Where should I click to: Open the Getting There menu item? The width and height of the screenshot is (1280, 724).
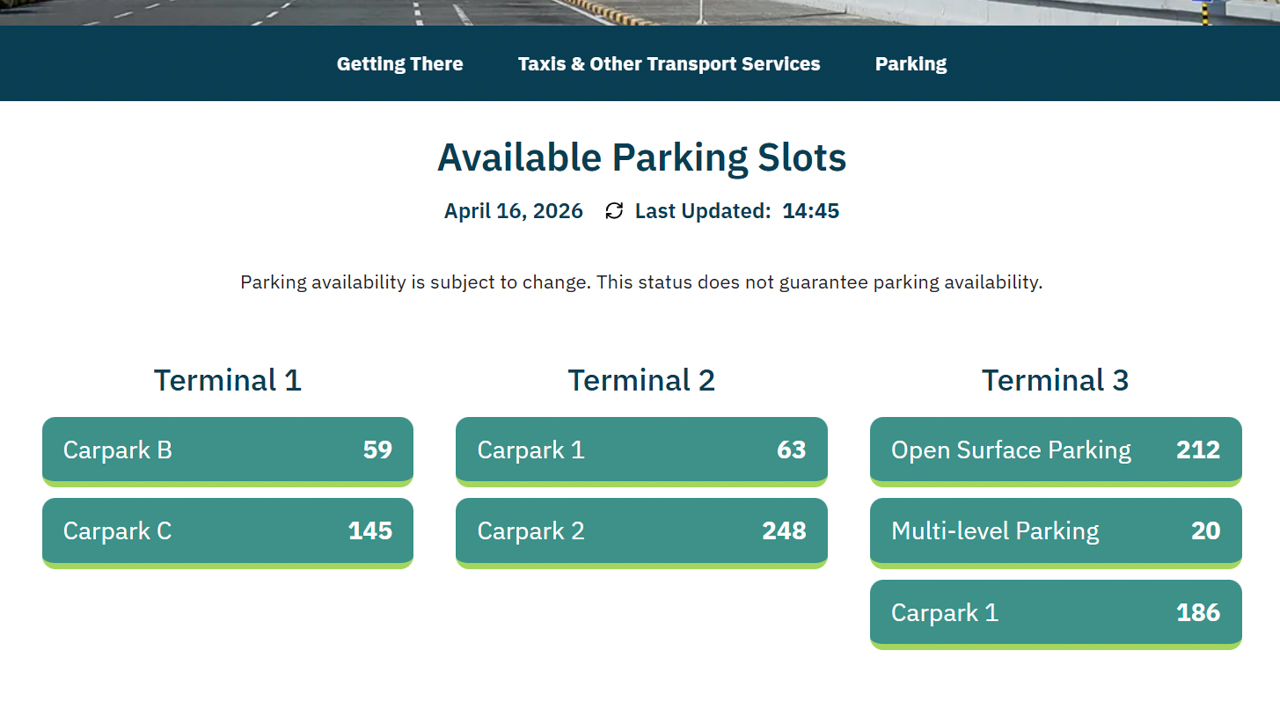[400, 64]
